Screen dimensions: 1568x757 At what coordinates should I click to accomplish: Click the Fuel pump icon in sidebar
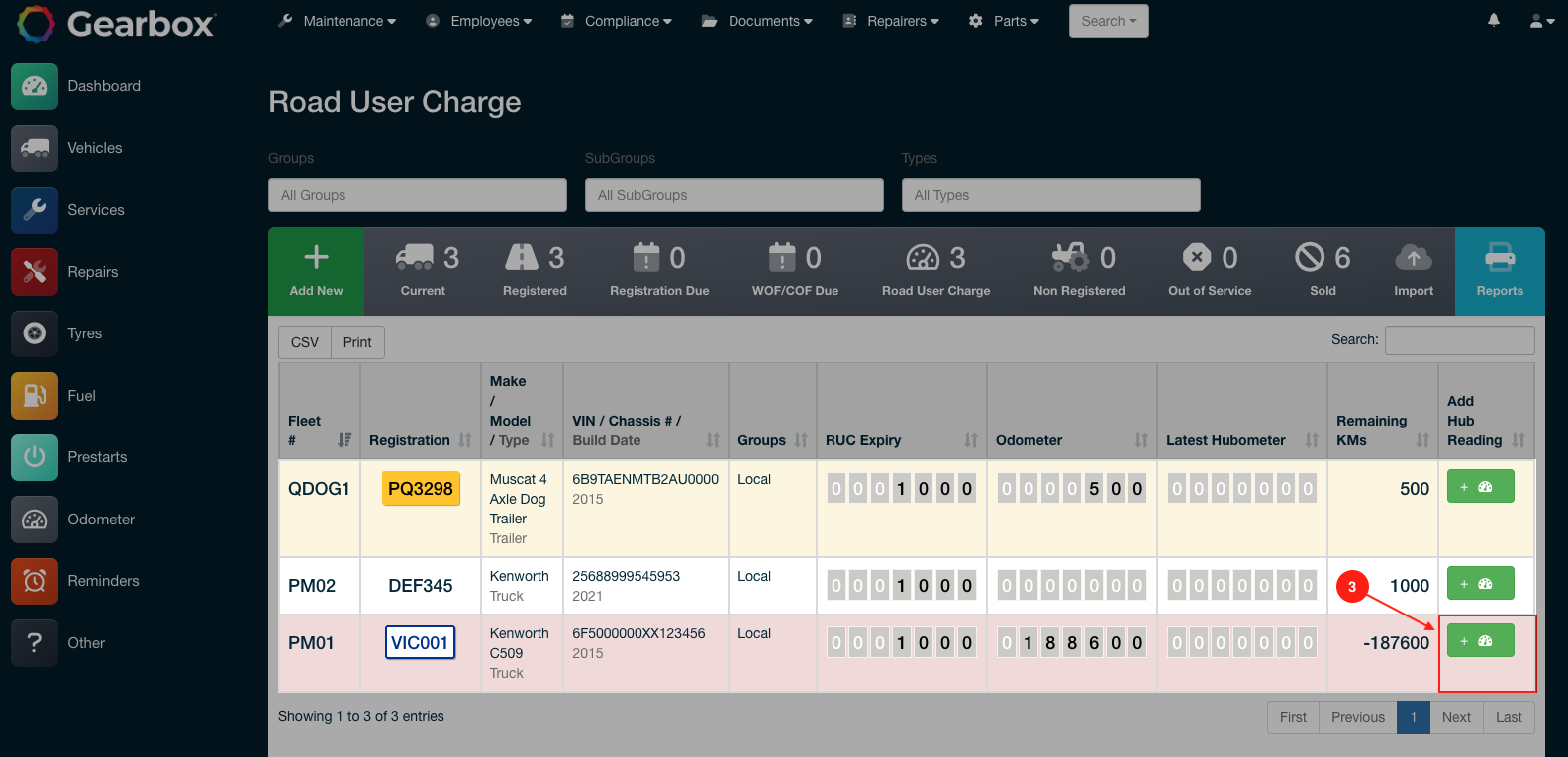(x=35, y=396)
